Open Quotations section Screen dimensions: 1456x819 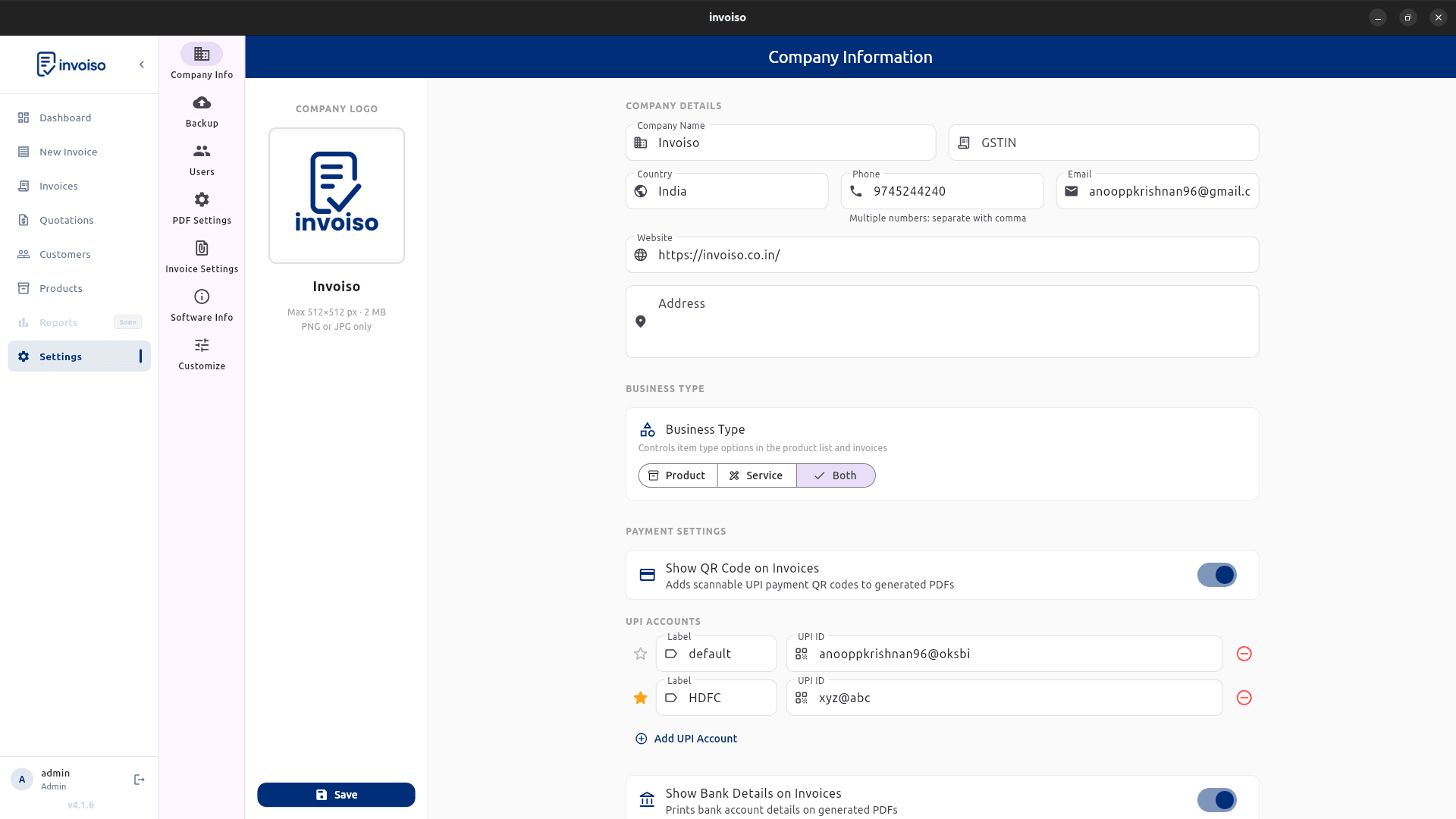(x=79, y=220)
